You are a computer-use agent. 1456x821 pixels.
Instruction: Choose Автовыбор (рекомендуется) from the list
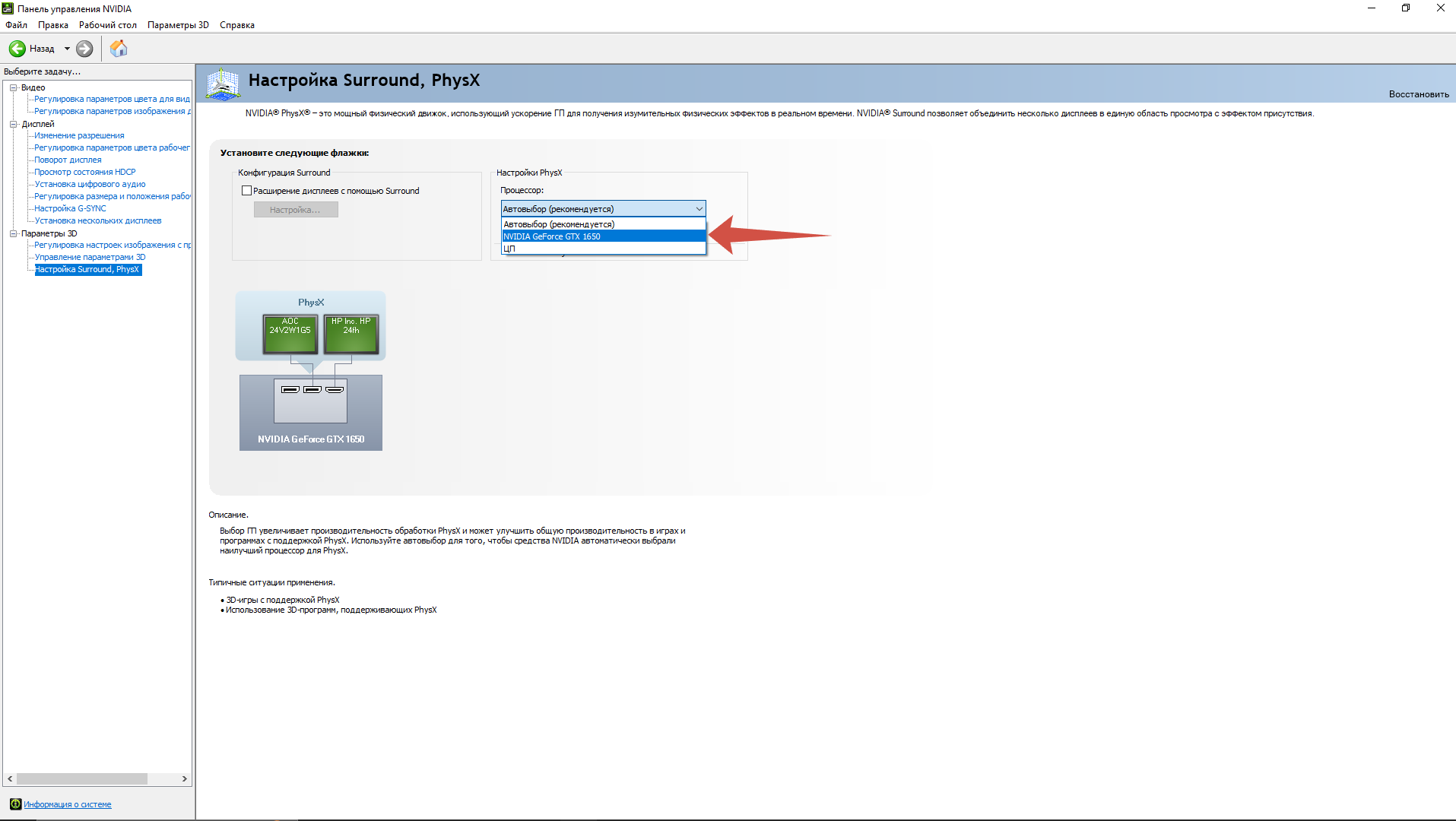604,224
